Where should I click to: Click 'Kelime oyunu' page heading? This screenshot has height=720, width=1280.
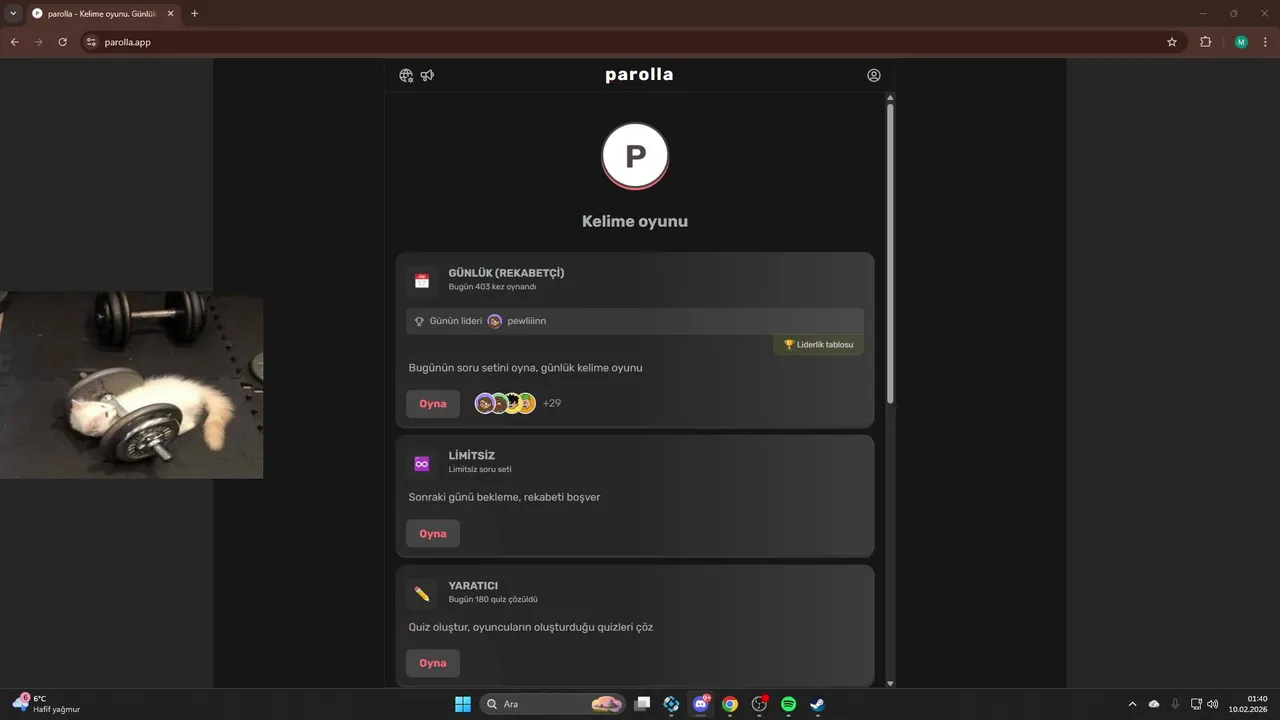pyautogui.click(x=635, y=222)
